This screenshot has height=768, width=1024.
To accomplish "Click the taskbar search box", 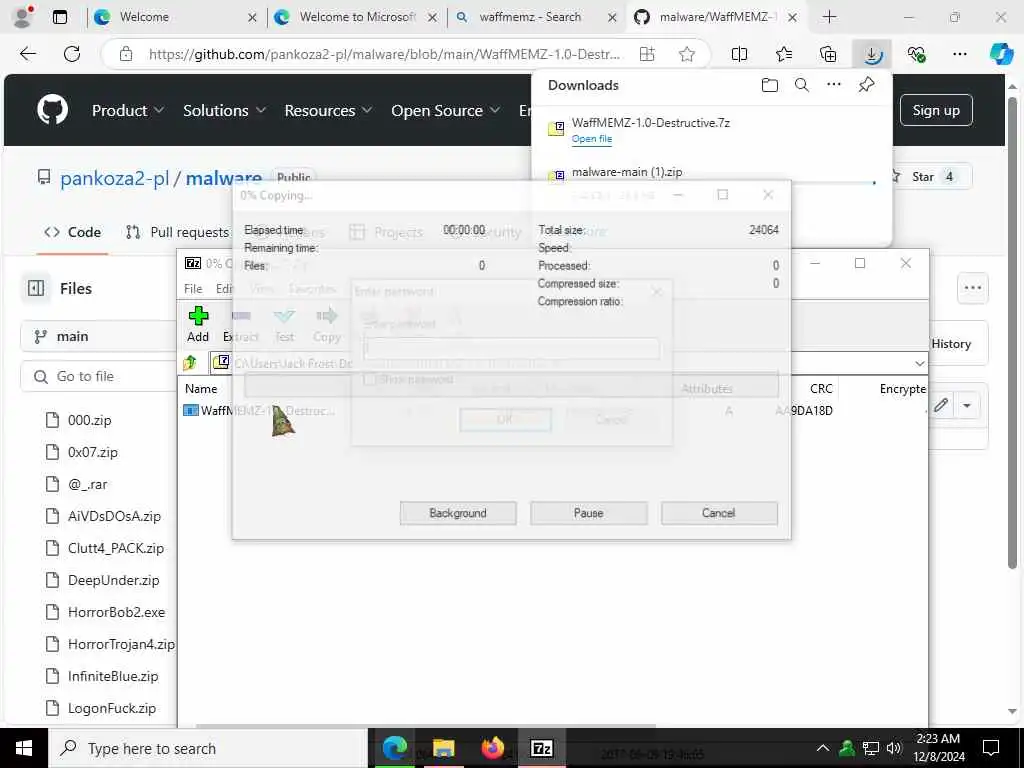I will coord(208,748).
